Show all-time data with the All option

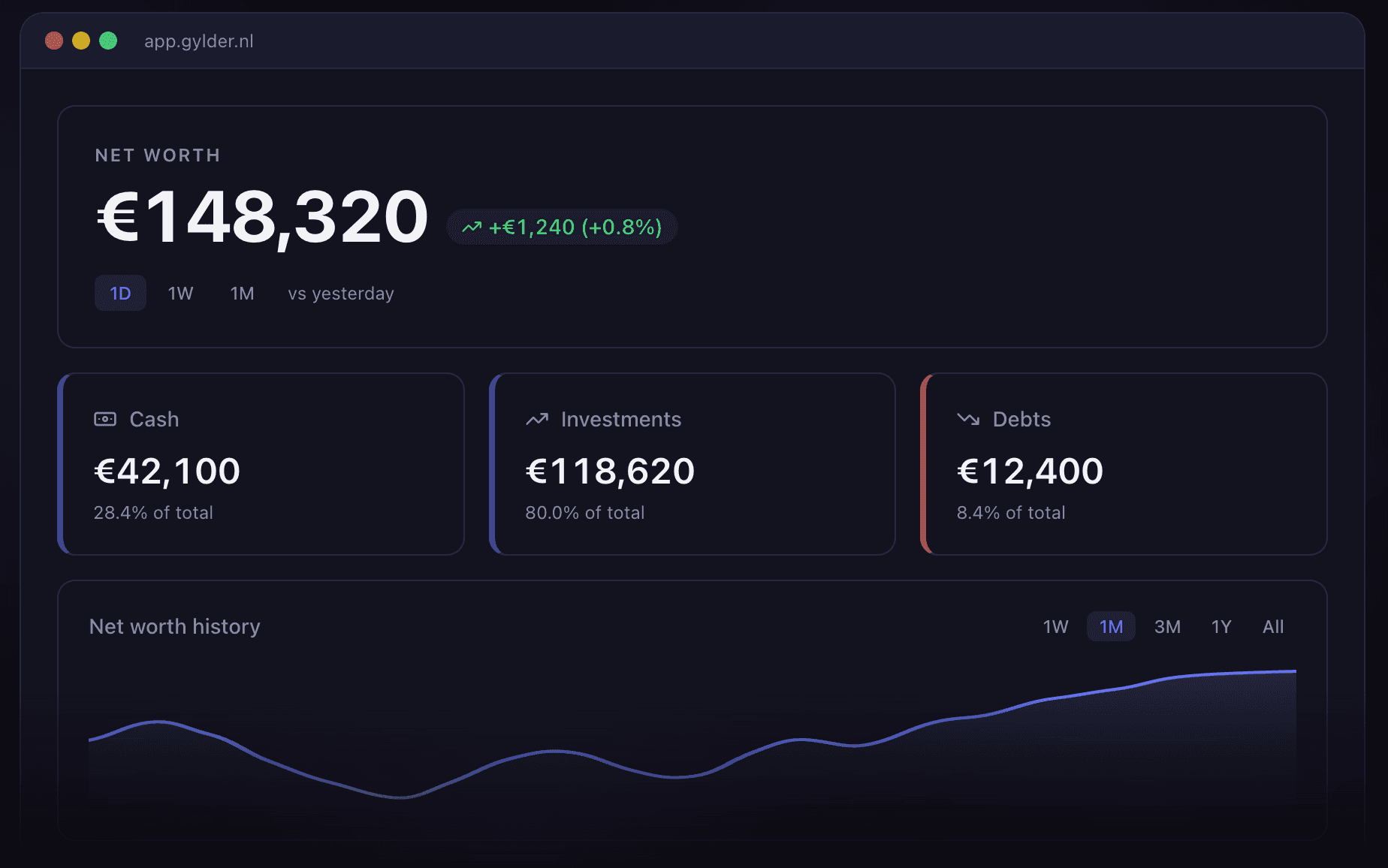tap(1273, 625)
